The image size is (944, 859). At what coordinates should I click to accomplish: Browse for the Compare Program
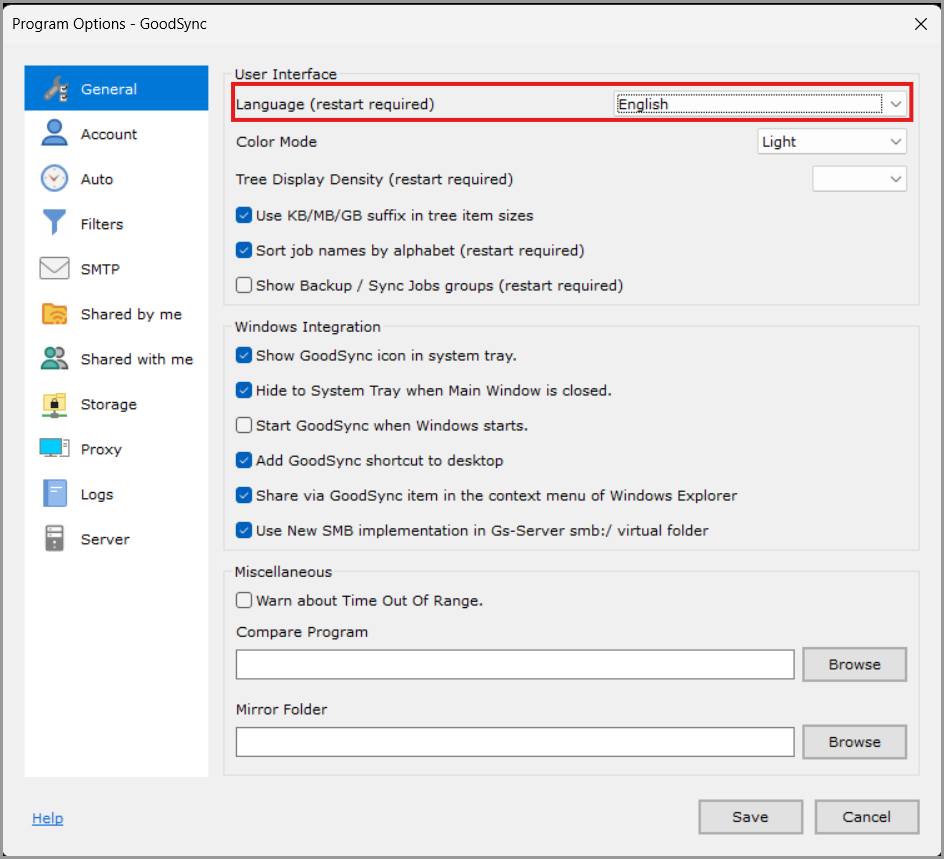tap(854, 665)
